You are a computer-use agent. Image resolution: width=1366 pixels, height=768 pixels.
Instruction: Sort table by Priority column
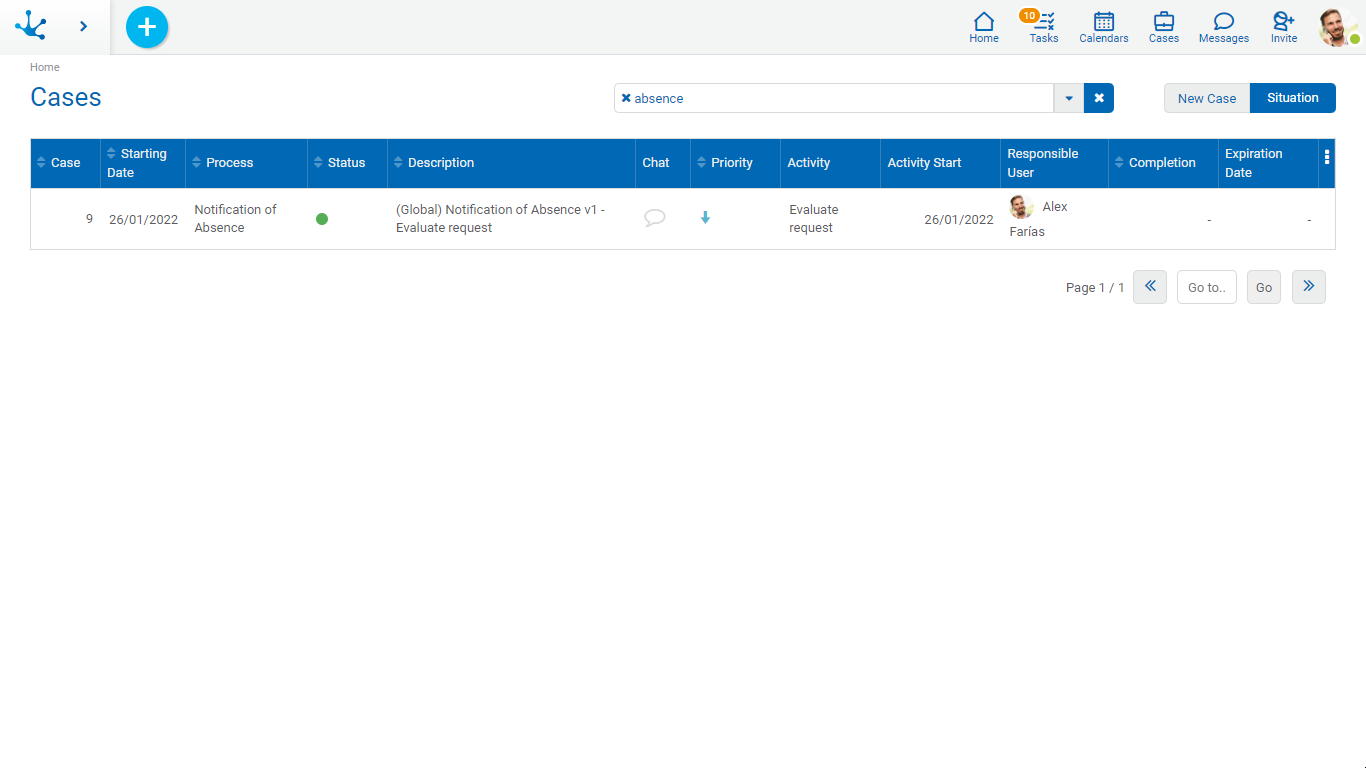pyautogui.click(x=731, y=163)
